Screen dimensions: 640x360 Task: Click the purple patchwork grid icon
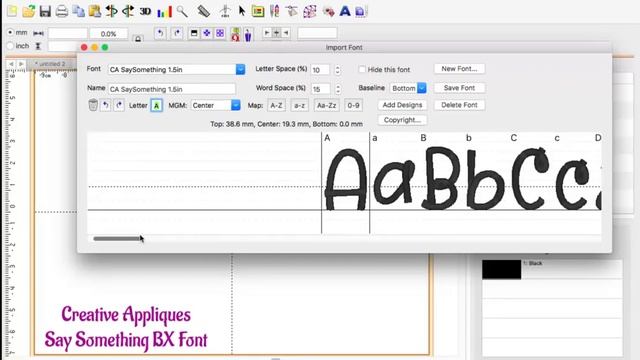click(x=310, y=11)
